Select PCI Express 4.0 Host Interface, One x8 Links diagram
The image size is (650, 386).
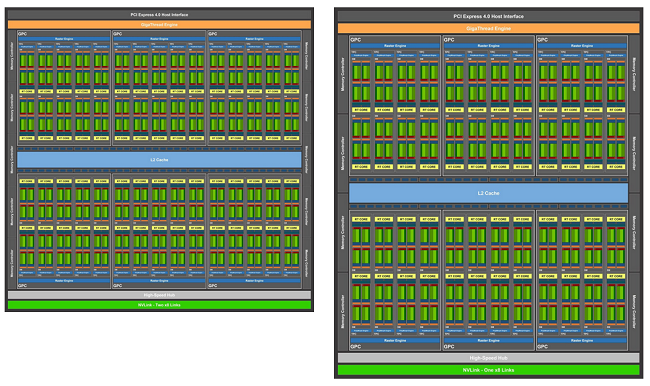click(488, 16)
